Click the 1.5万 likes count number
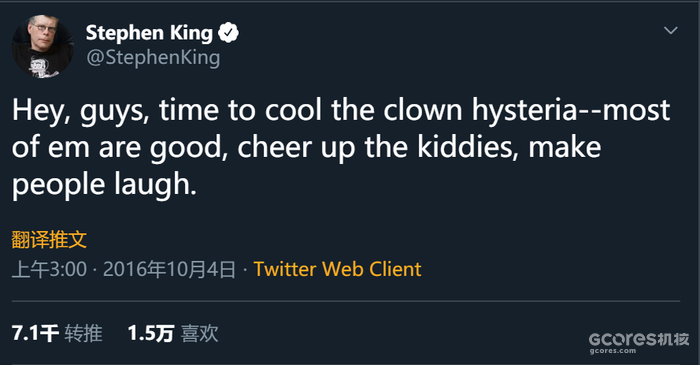700x365 pixels. [x=150, y=333]
